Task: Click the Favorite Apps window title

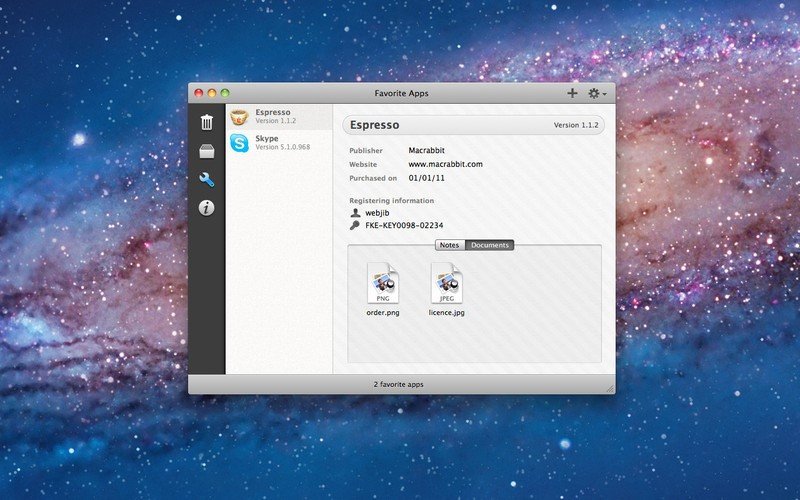Action: click(x=402, y=93)
